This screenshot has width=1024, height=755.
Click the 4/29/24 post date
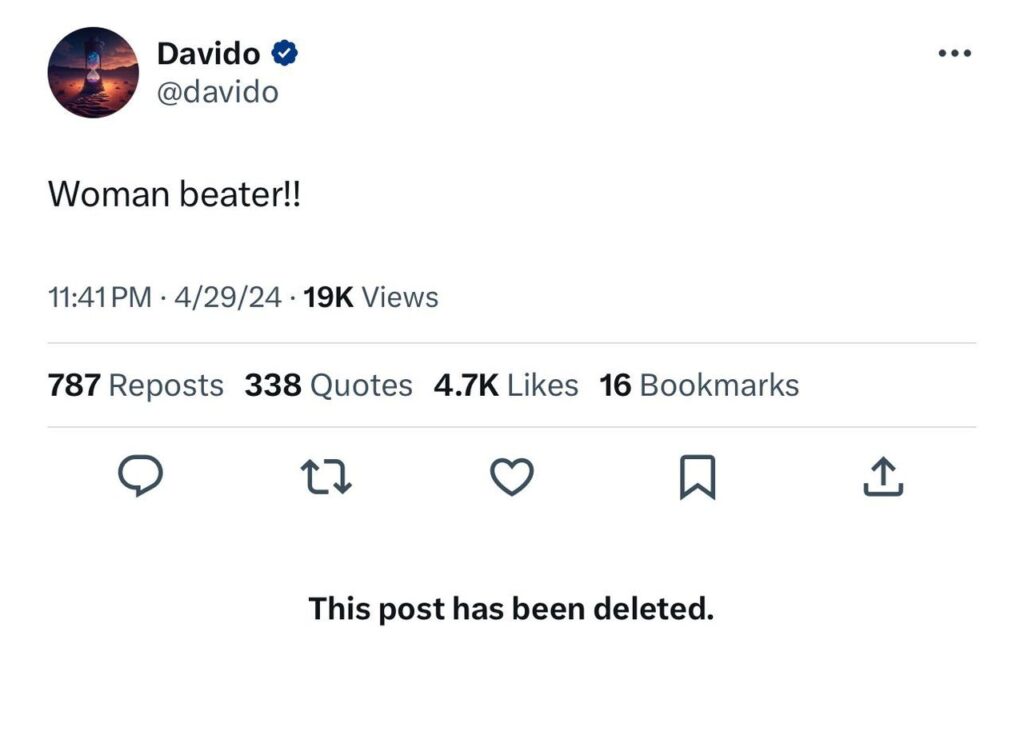point(227,298)
